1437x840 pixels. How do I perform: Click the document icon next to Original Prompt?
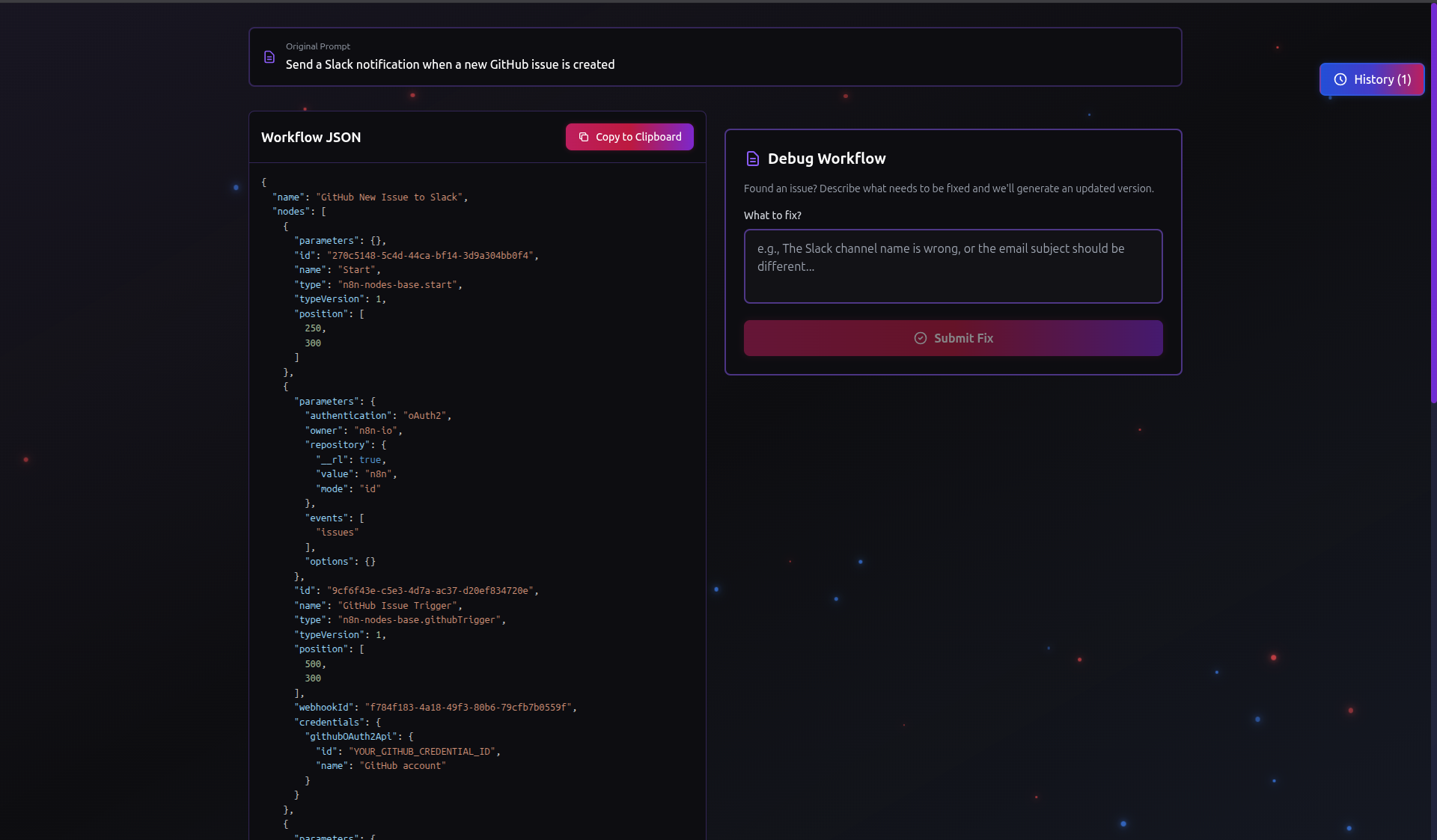point(269,57)
